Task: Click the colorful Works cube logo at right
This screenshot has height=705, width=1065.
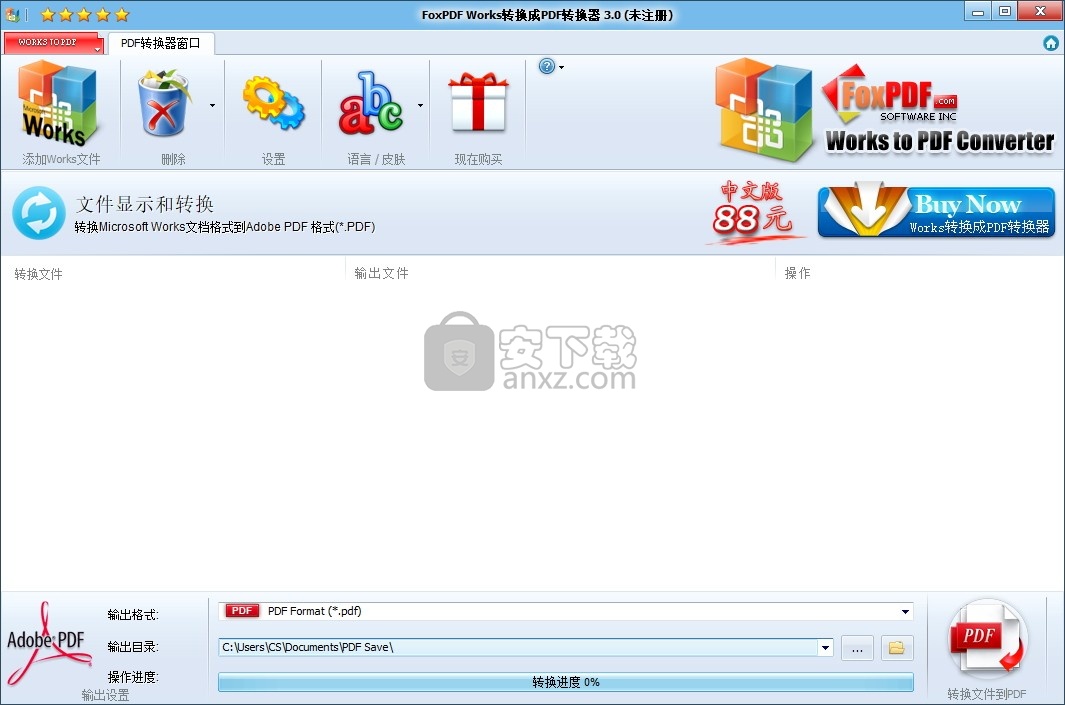Action: point(764,110)
